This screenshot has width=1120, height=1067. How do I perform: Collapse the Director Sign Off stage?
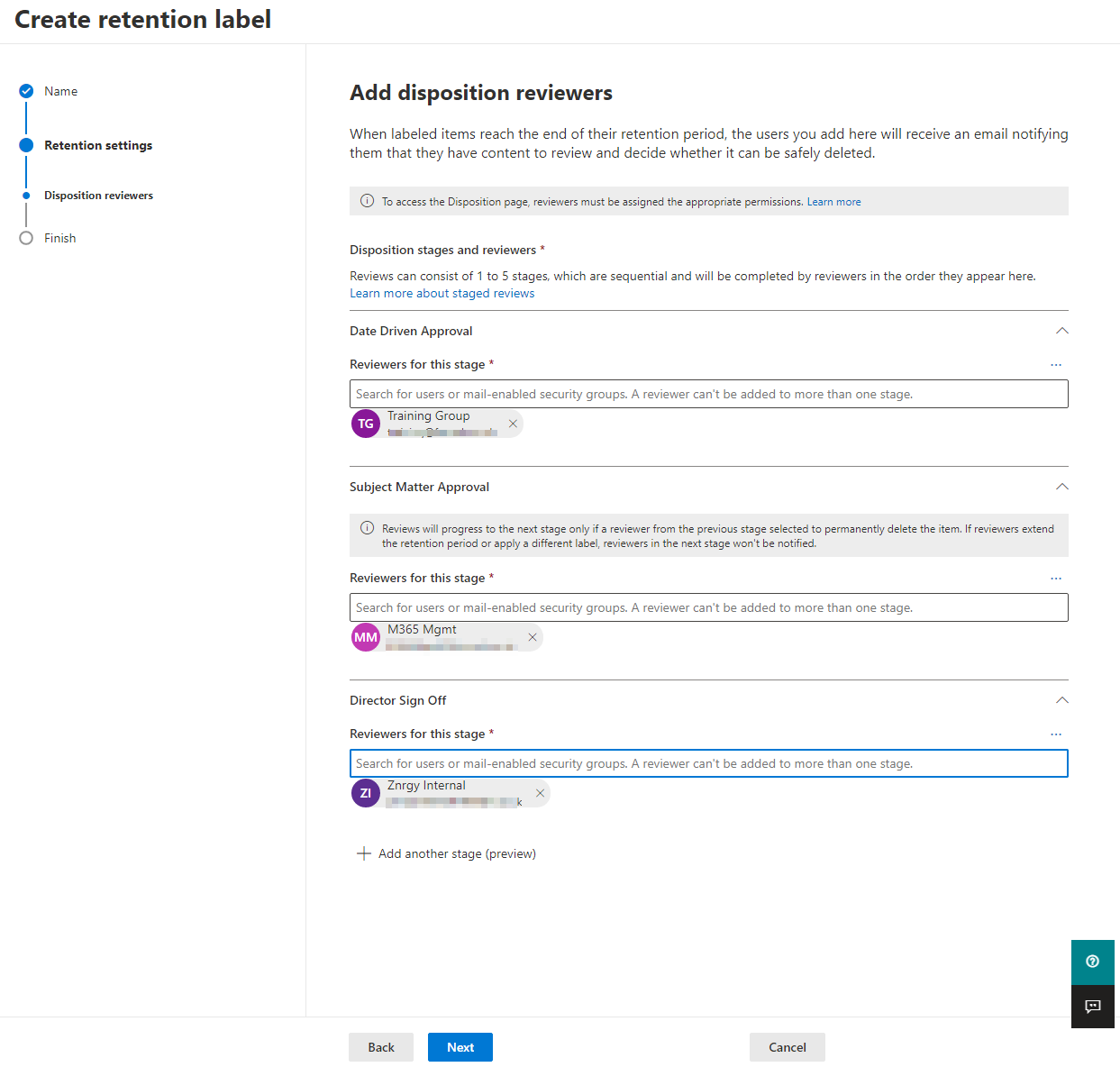(x=1061, y=700)
